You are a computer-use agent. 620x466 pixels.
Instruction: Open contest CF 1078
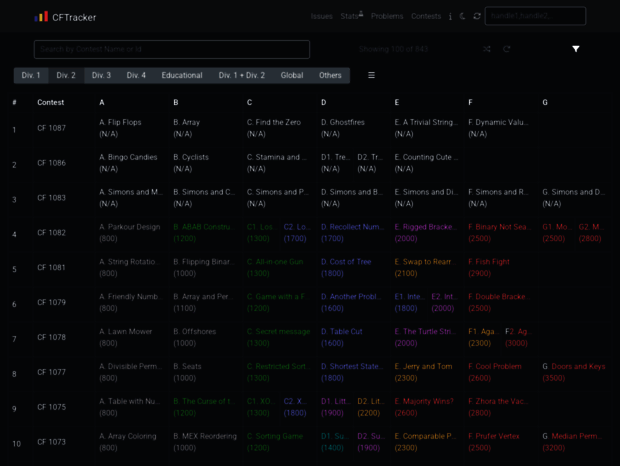[51, 337]
